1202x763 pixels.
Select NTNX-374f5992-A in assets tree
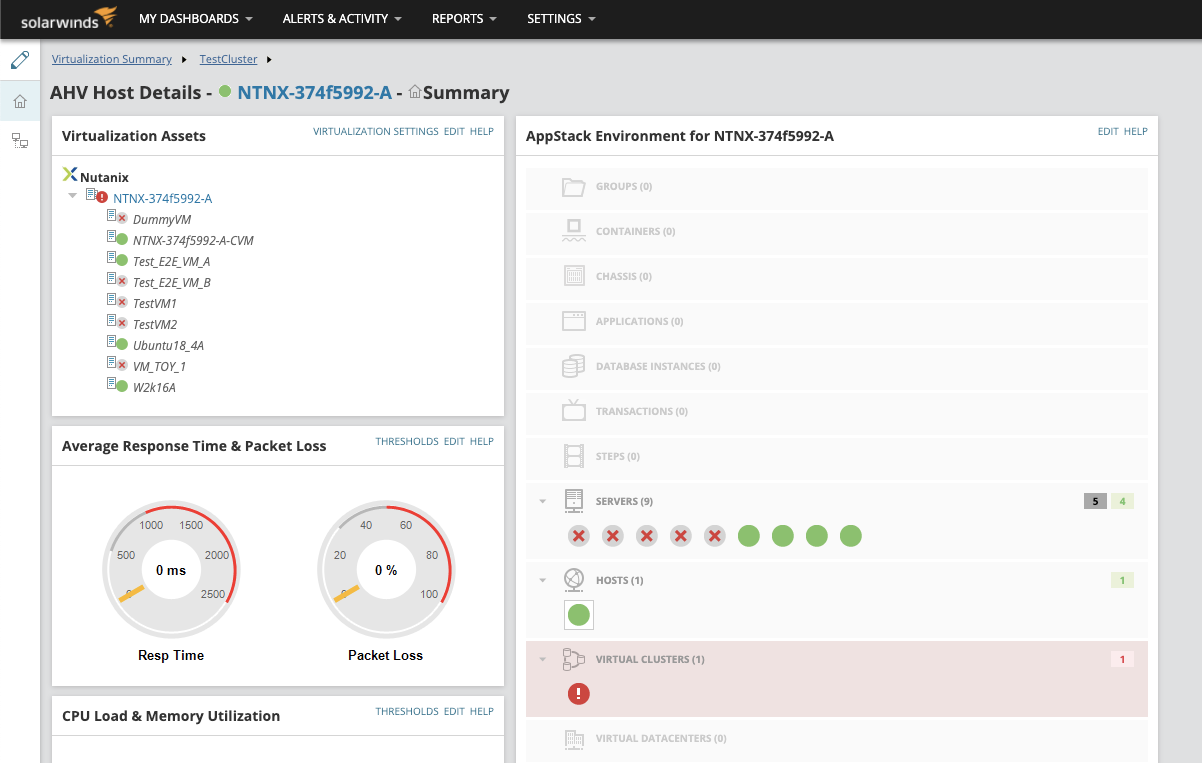pyautogui.click(x=162, y=198)
